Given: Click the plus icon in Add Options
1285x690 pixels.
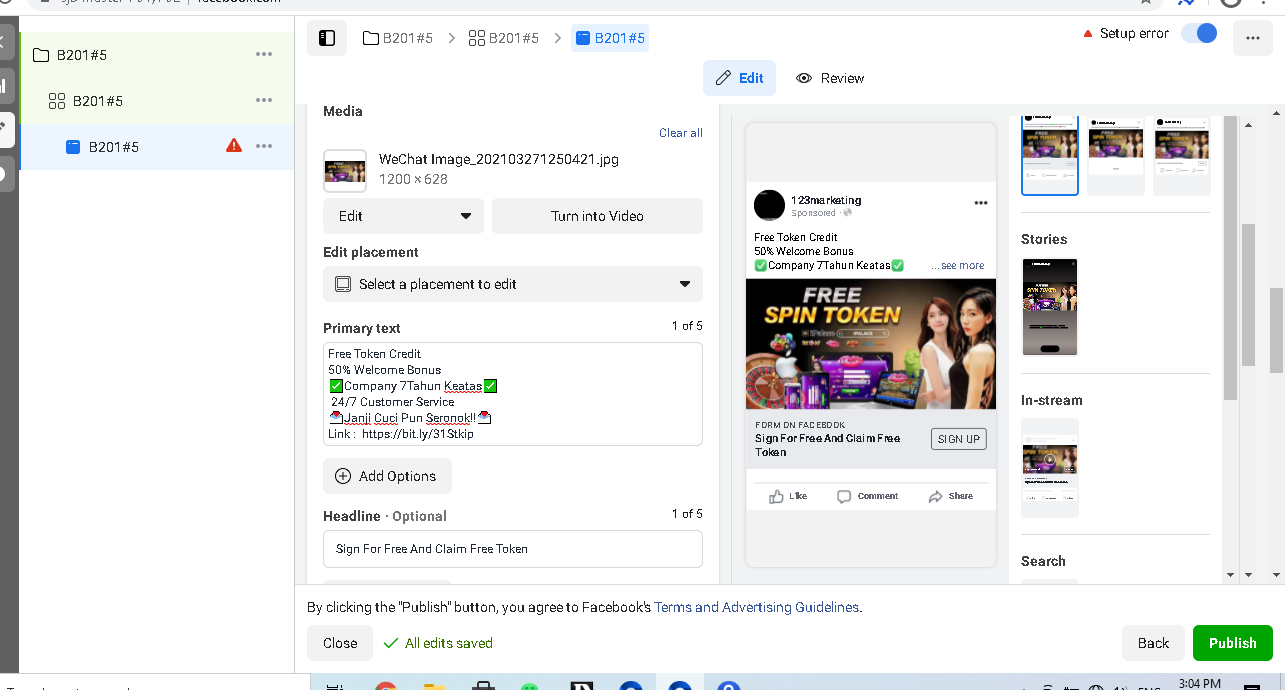Looking at the screenshot, I should (343, 476).
